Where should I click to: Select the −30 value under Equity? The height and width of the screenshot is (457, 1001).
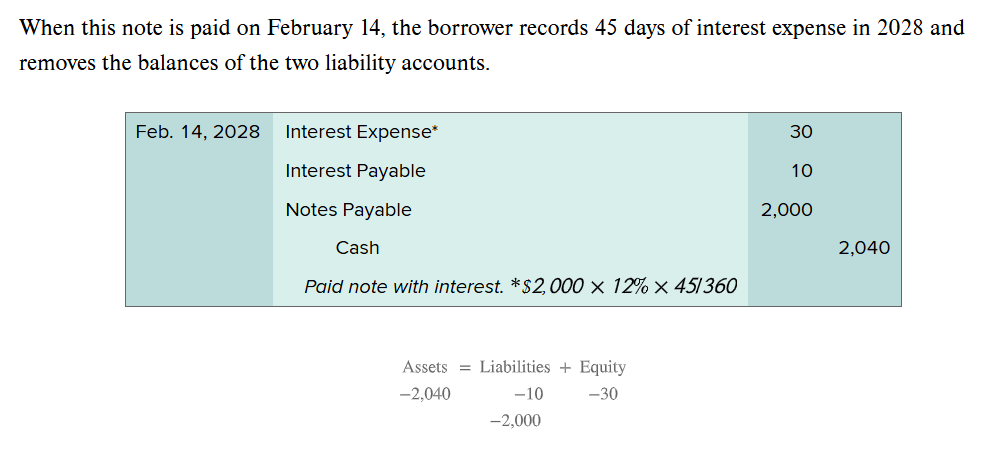point(603,394)
